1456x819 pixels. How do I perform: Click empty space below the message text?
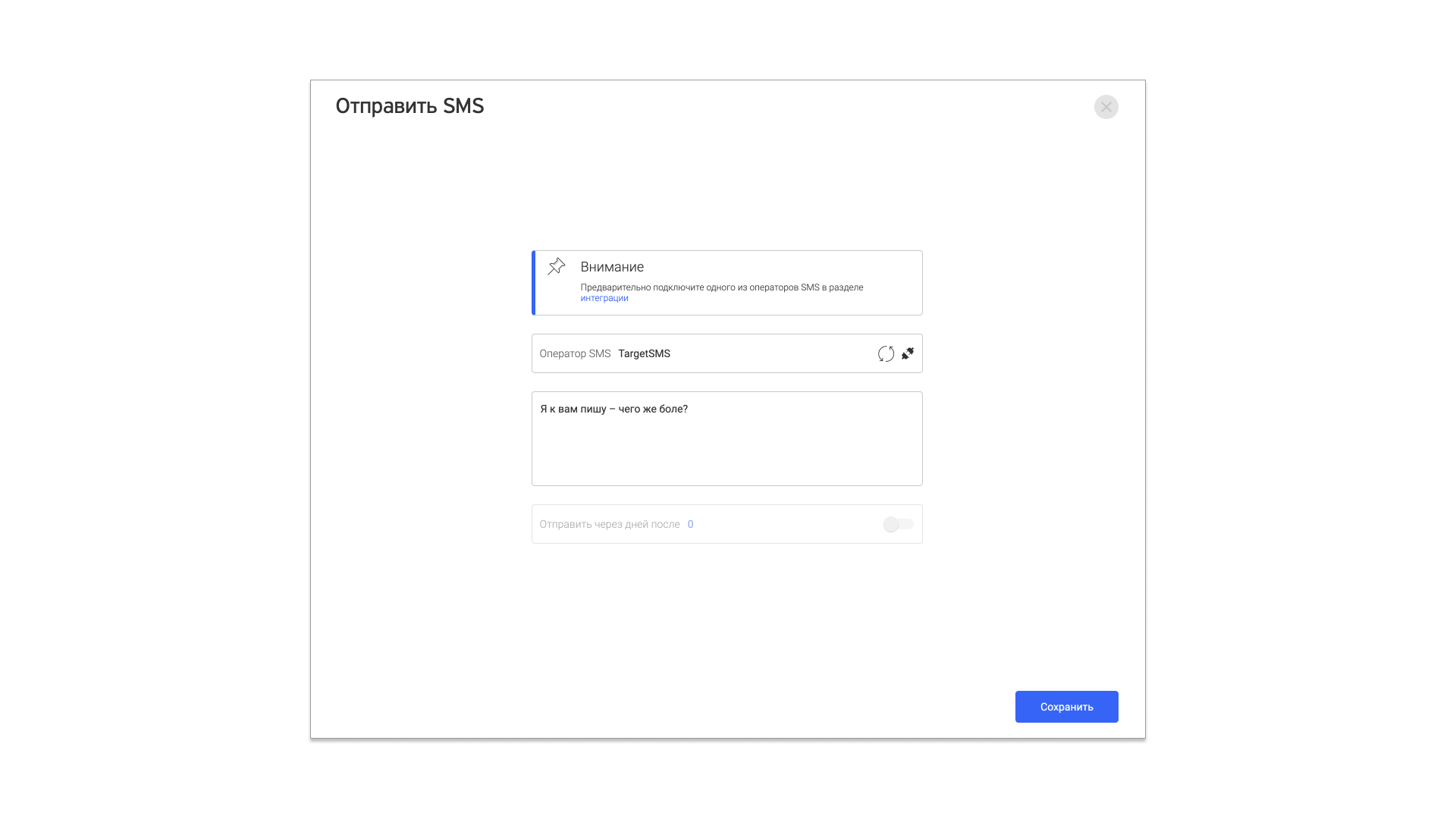click(727, 455)
